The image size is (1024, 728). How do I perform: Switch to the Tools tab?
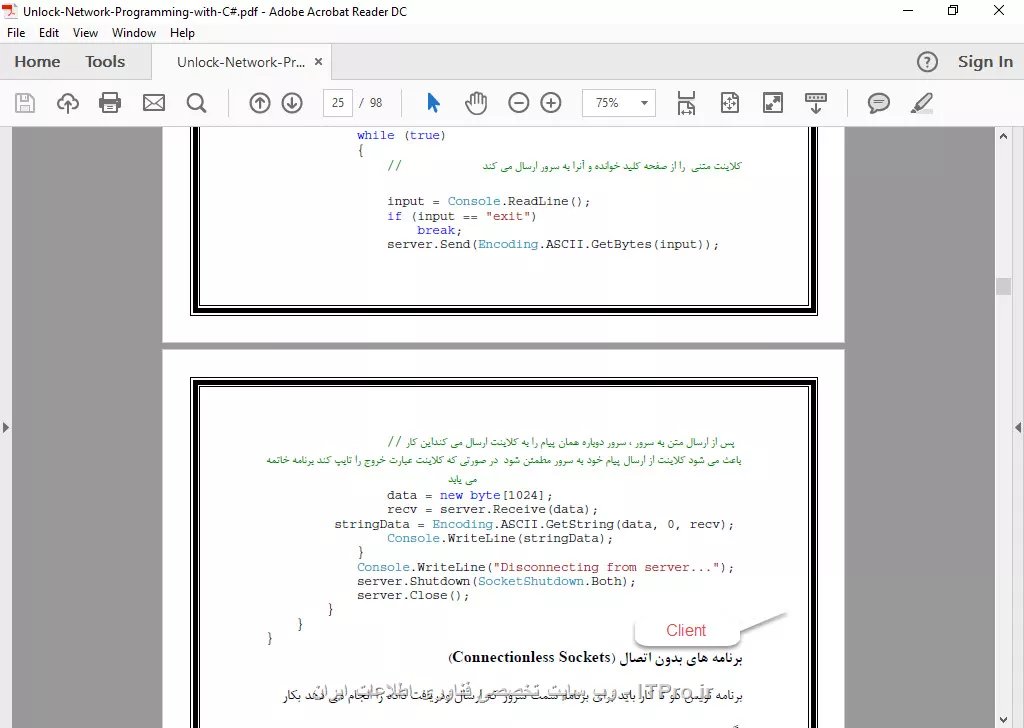pyautogui.click(x=104, y=61)
